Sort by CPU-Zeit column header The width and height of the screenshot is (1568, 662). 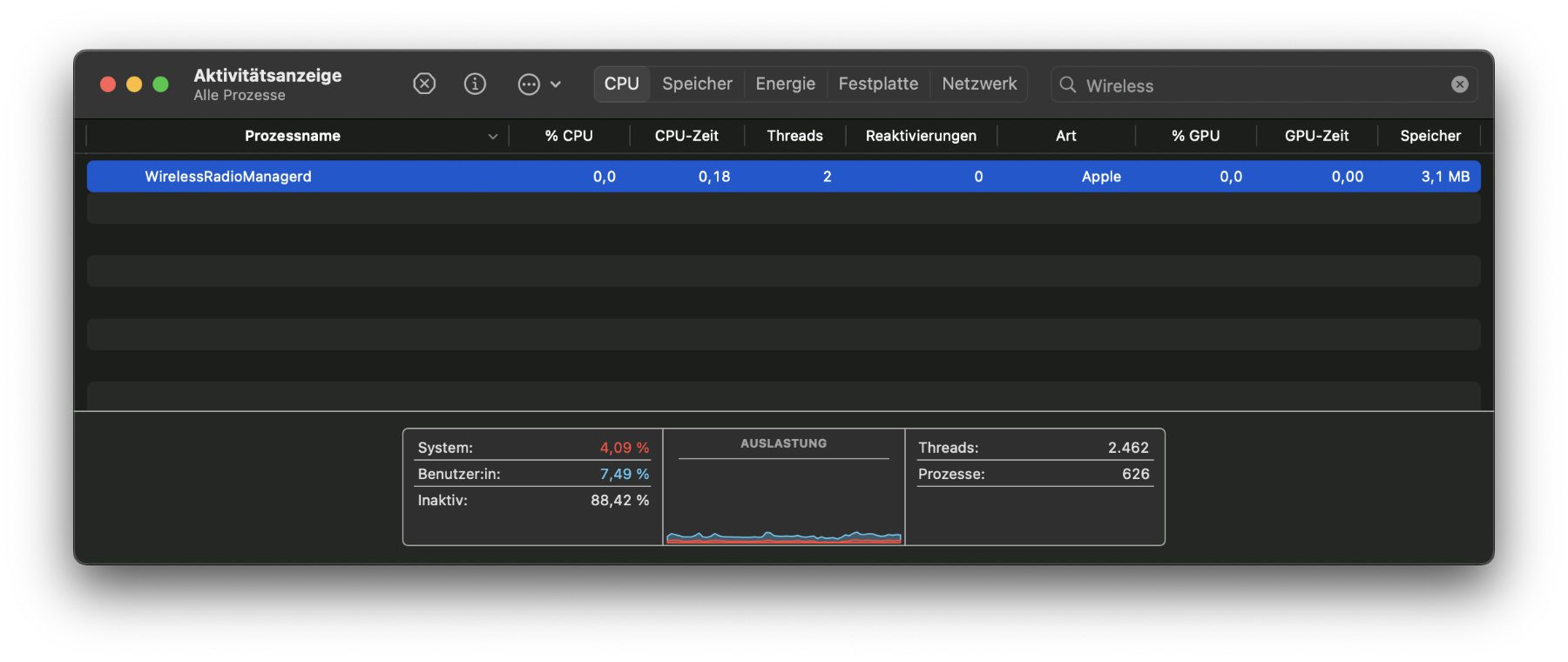[x=686, y=136]
